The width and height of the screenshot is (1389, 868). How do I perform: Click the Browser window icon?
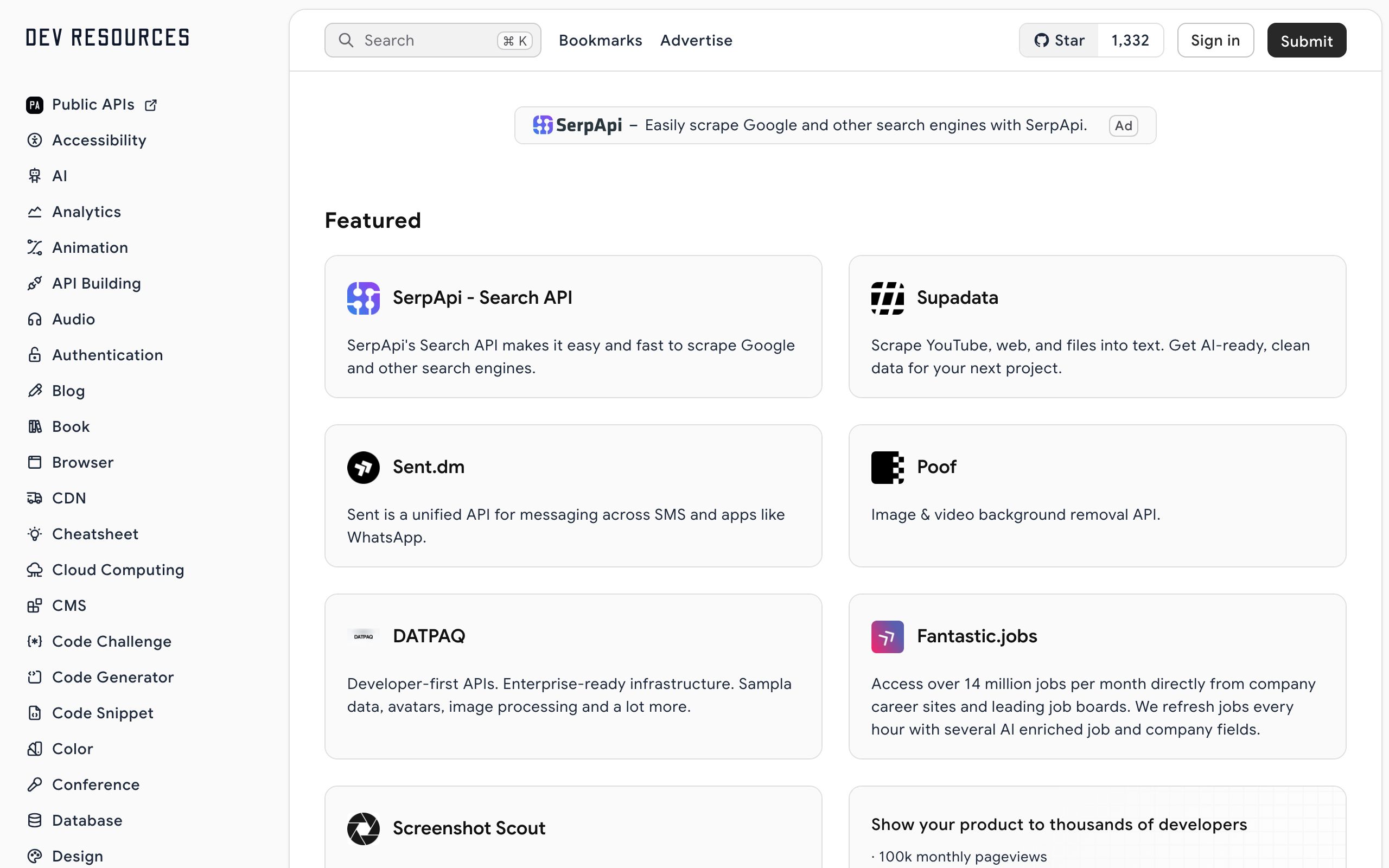(x=34, y=462)
